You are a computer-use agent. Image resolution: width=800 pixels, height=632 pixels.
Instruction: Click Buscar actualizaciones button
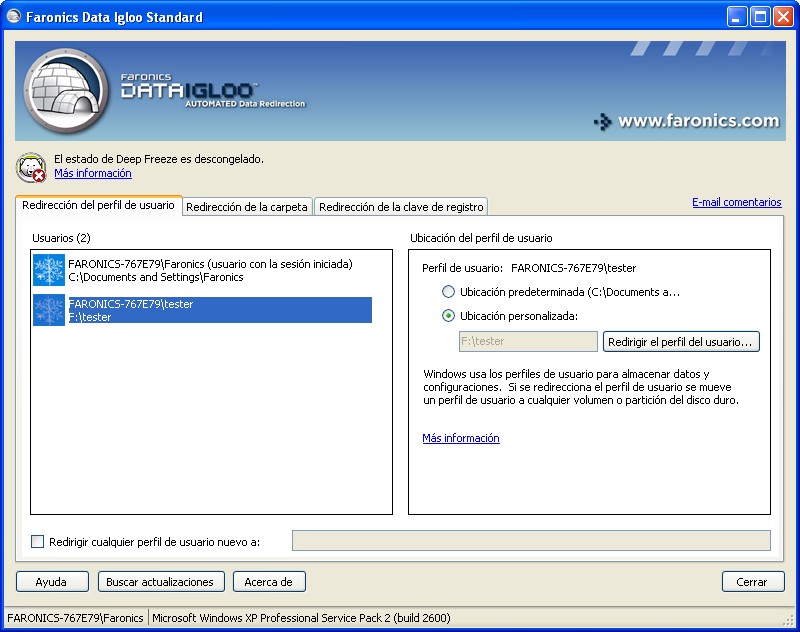pyautogui.click(x=161, y=582)
